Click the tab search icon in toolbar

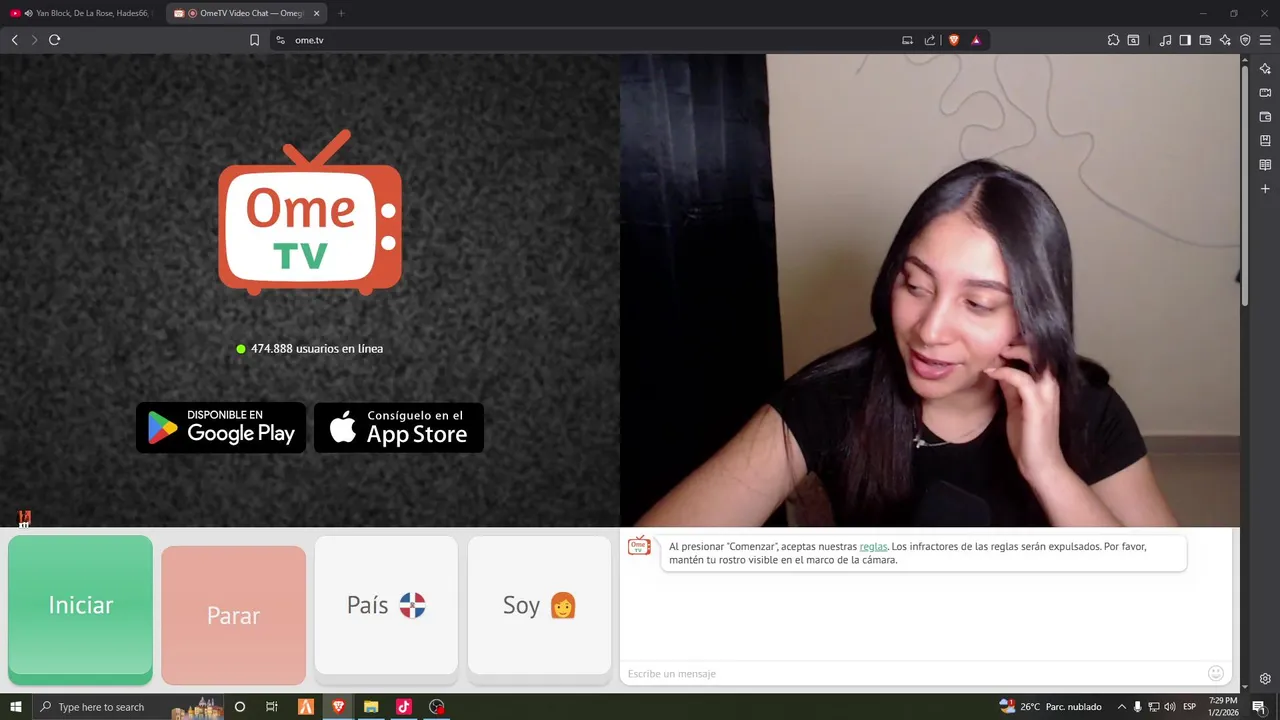(1133, 40)
